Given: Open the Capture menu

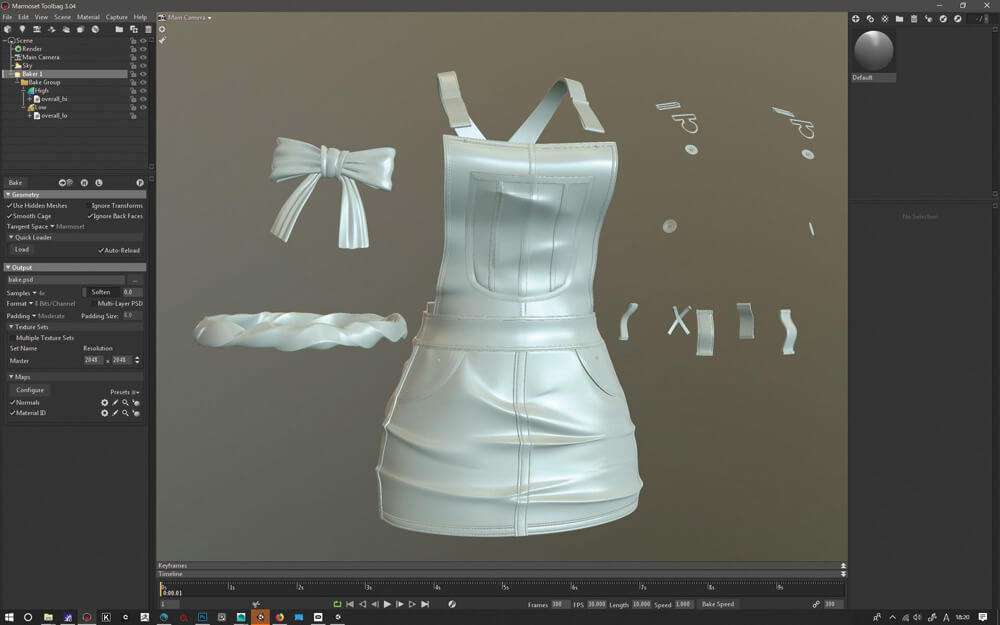Looking at the screenshot, I should (x=116, y=17).
